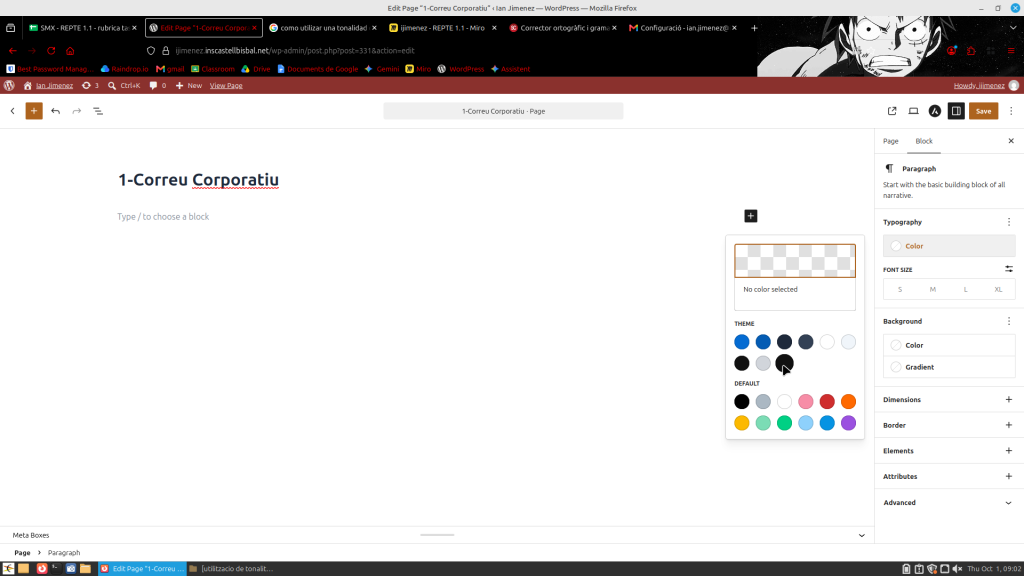Viewport: 1024px width, 576px height.
Task: Expand the Meta Boxes chevron
Action: tap(861, 536)
